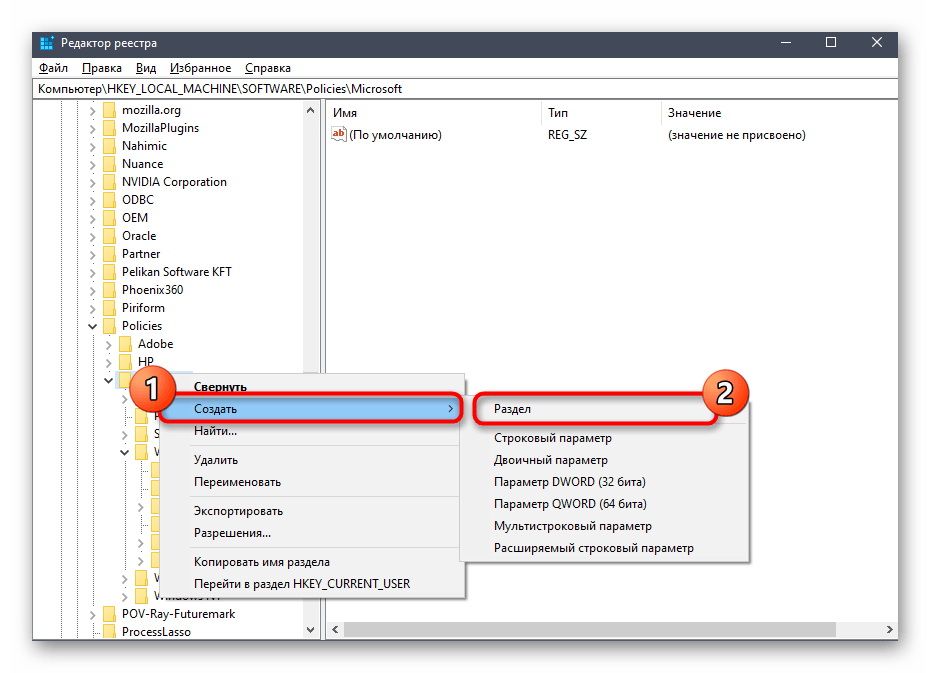Click the Policies folder icon

pos(109,326)
